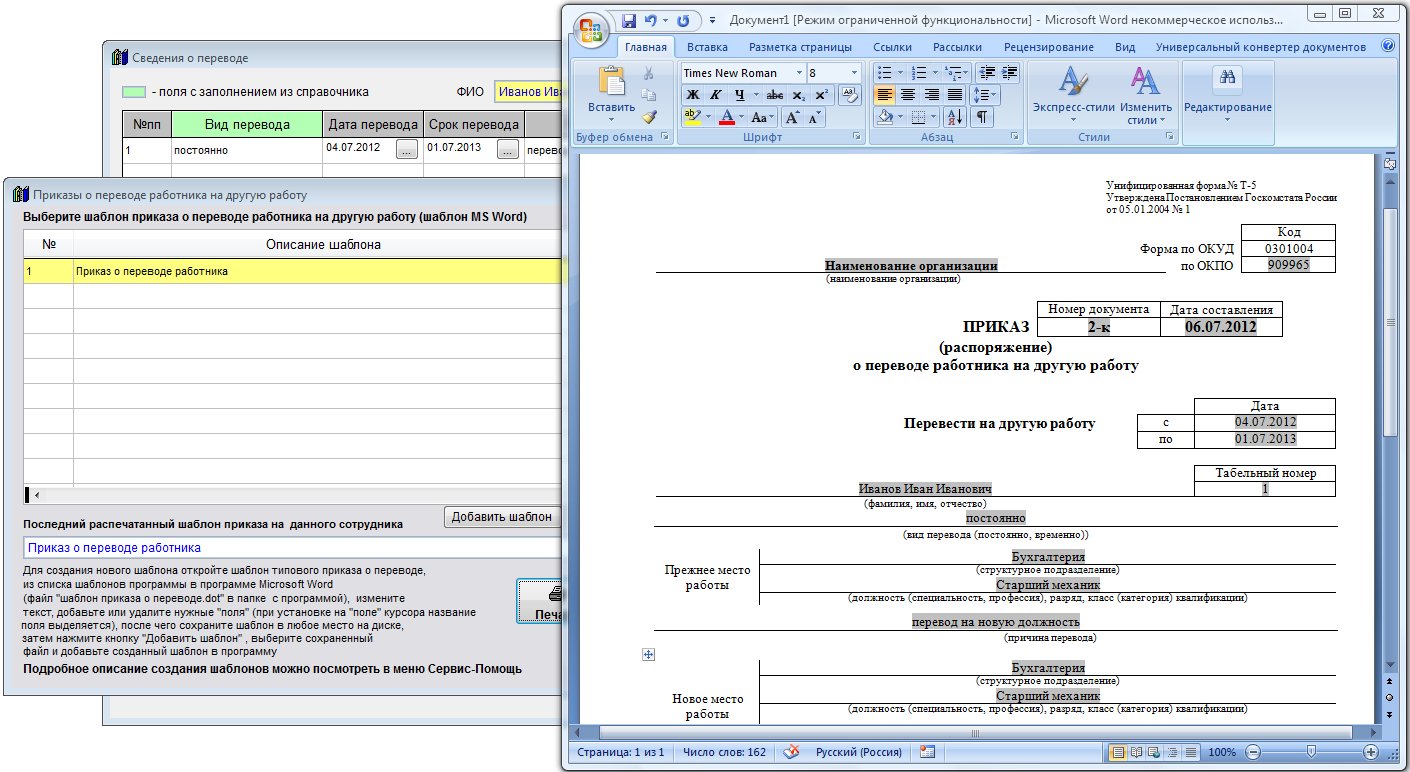Screen dimensions: 1410x772
Task: Toggle bold (Ж) formatting
Action: [691, 95]
